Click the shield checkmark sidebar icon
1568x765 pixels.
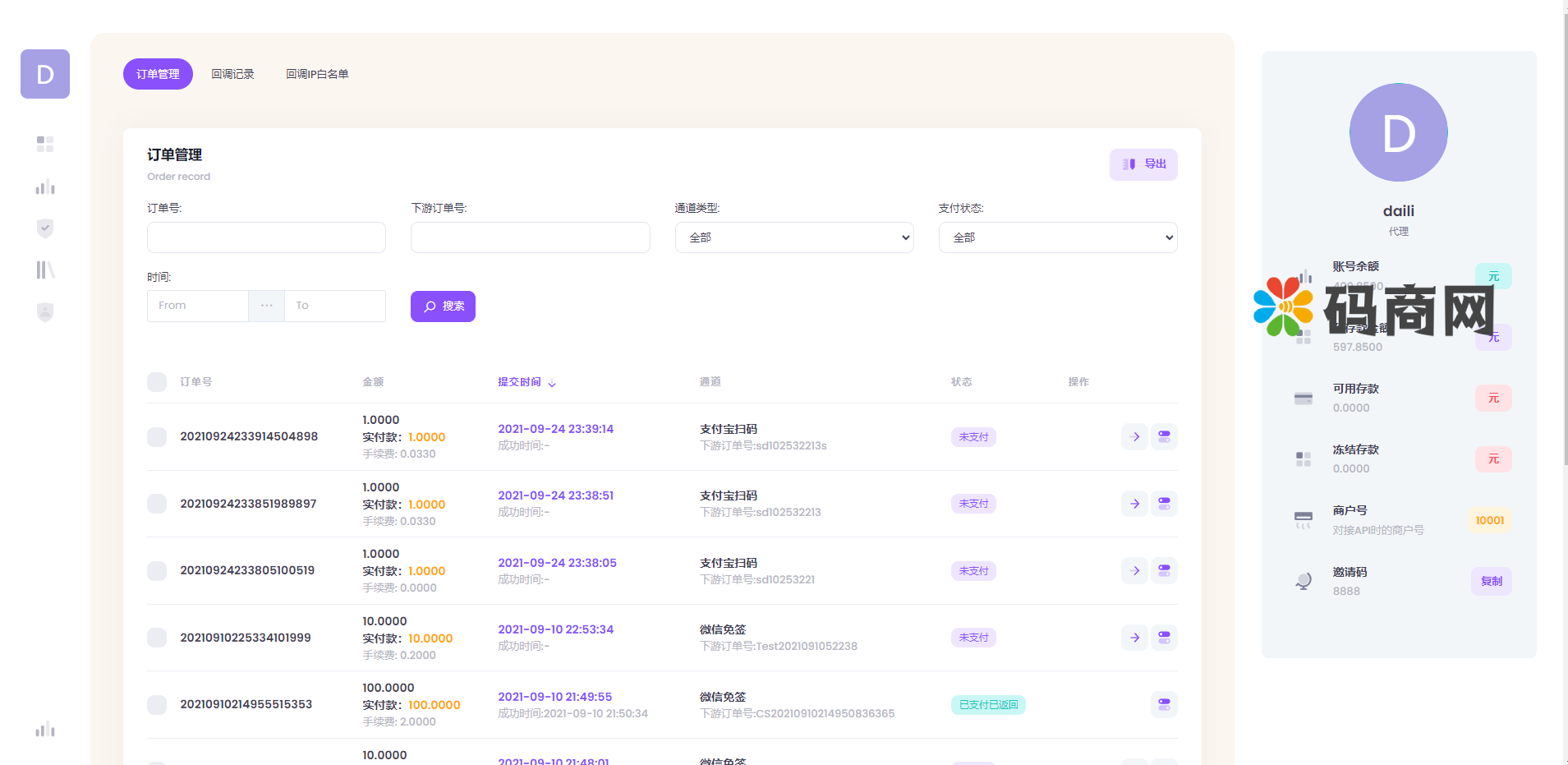[45, 228]
